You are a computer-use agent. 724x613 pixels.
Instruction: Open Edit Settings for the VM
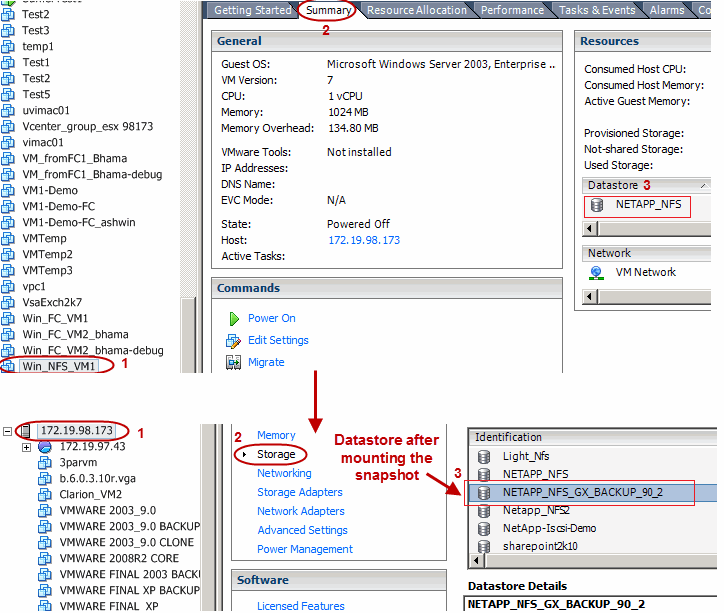278,340
